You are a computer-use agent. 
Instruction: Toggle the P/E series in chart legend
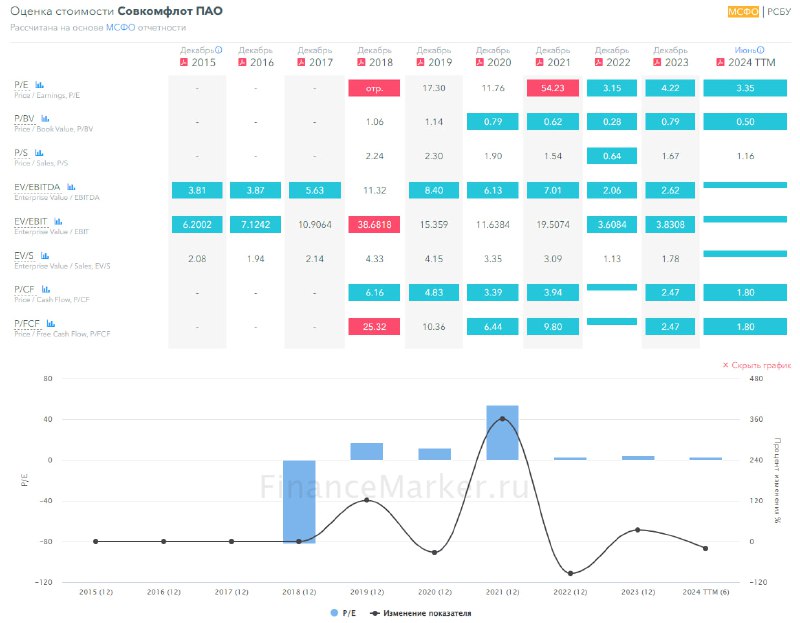coord(343,613)
